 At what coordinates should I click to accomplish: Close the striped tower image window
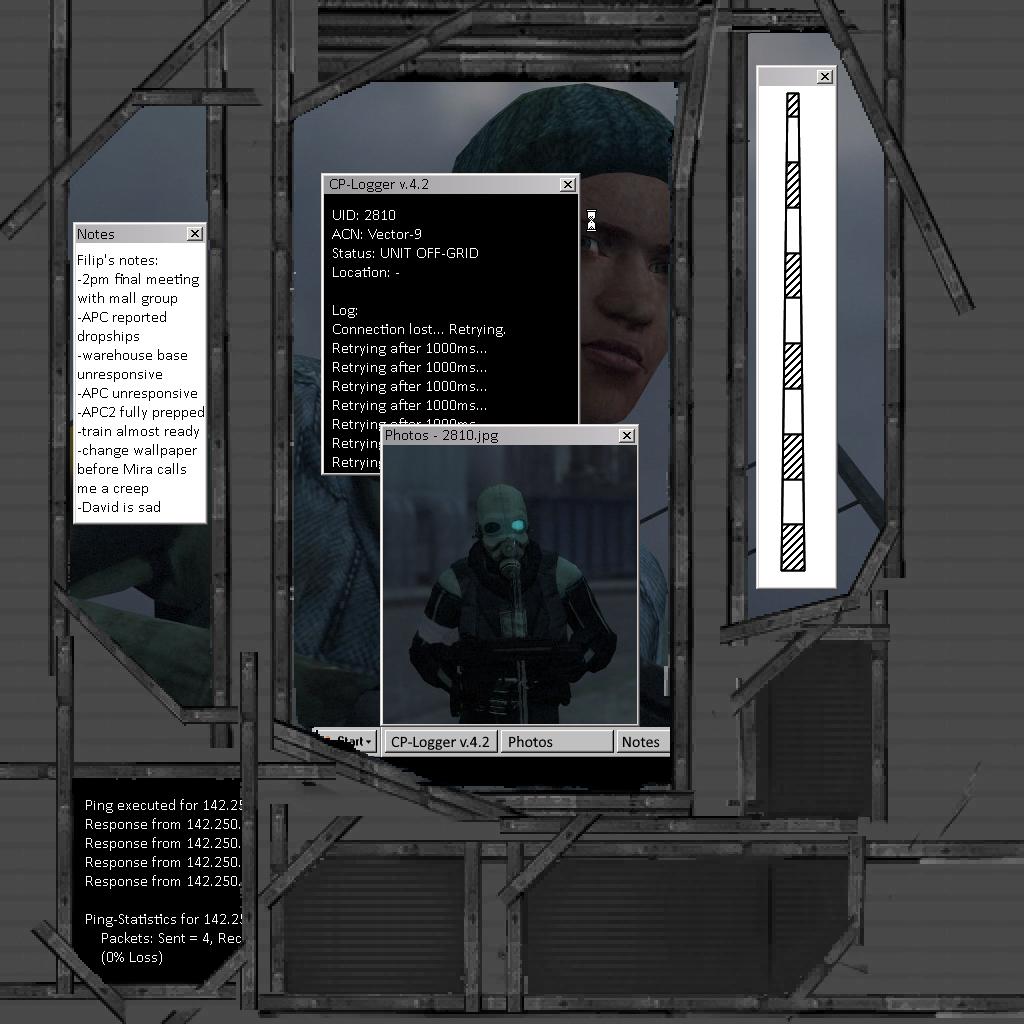pyautogui.click(x=825, y=77)
